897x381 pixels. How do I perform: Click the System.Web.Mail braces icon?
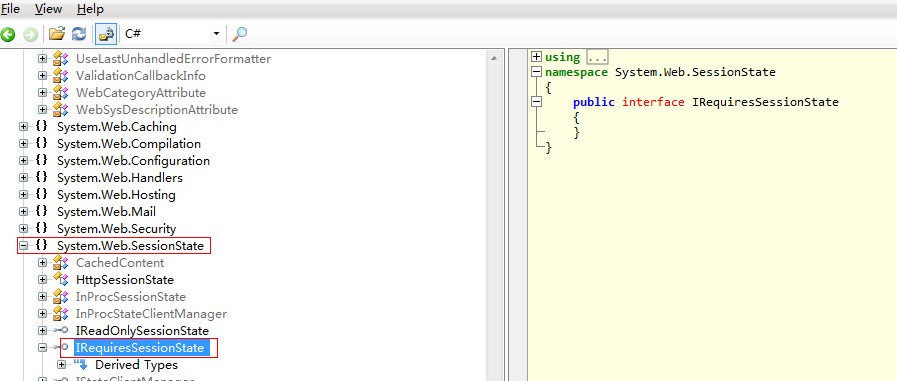pyautogui.click(x=42, y=211)
